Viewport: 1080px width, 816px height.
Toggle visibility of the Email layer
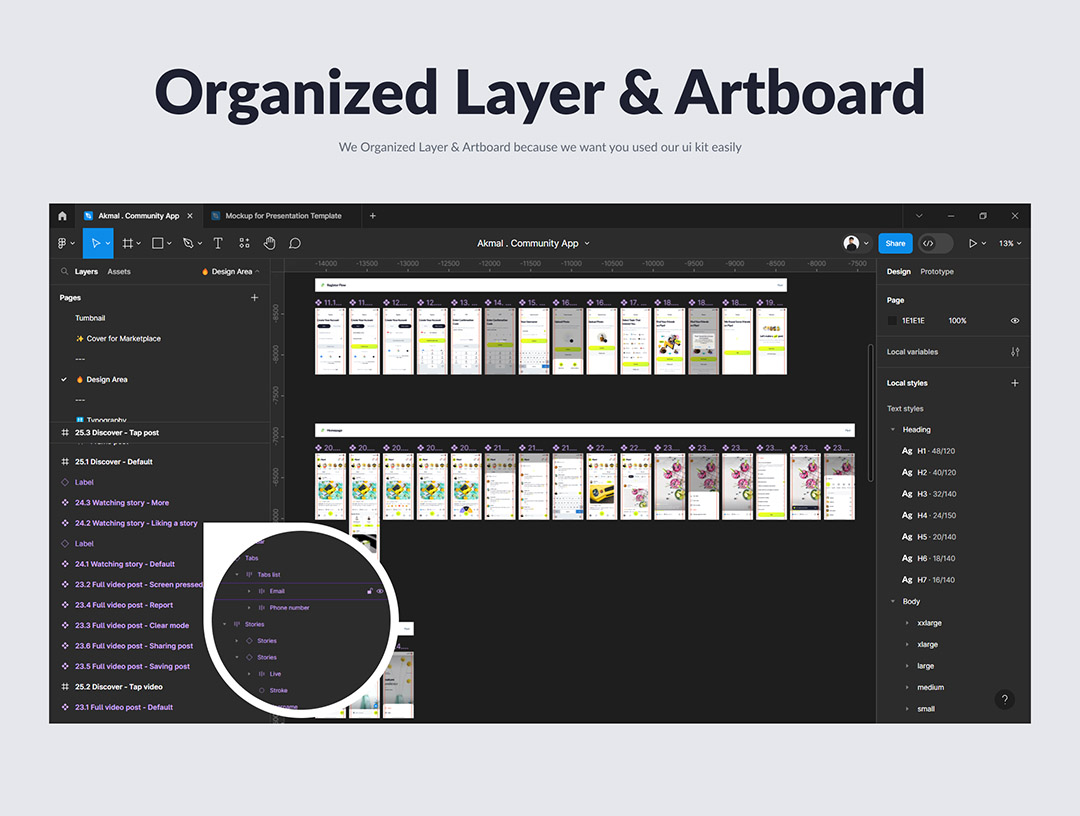pos(380,591)
